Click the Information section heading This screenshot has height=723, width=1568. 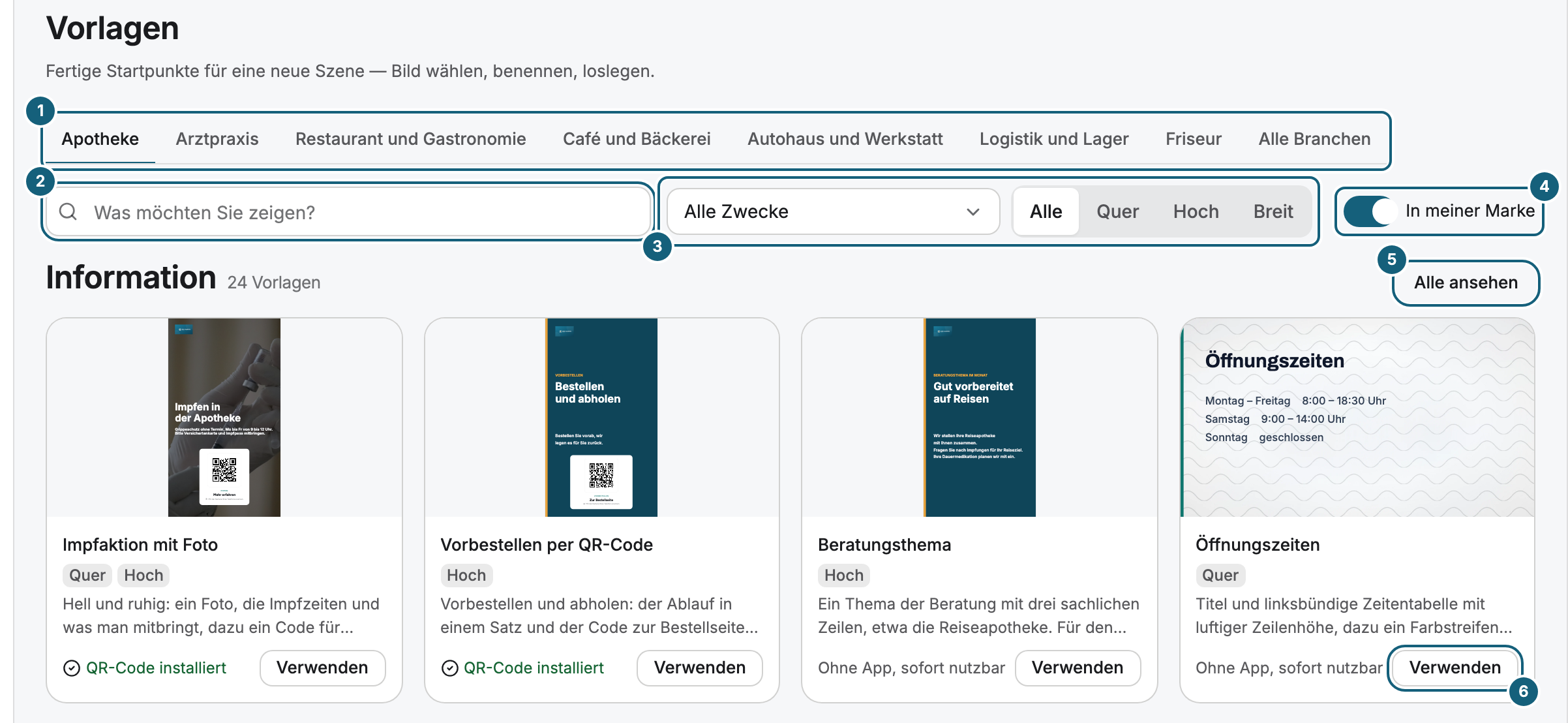(131, 278)
